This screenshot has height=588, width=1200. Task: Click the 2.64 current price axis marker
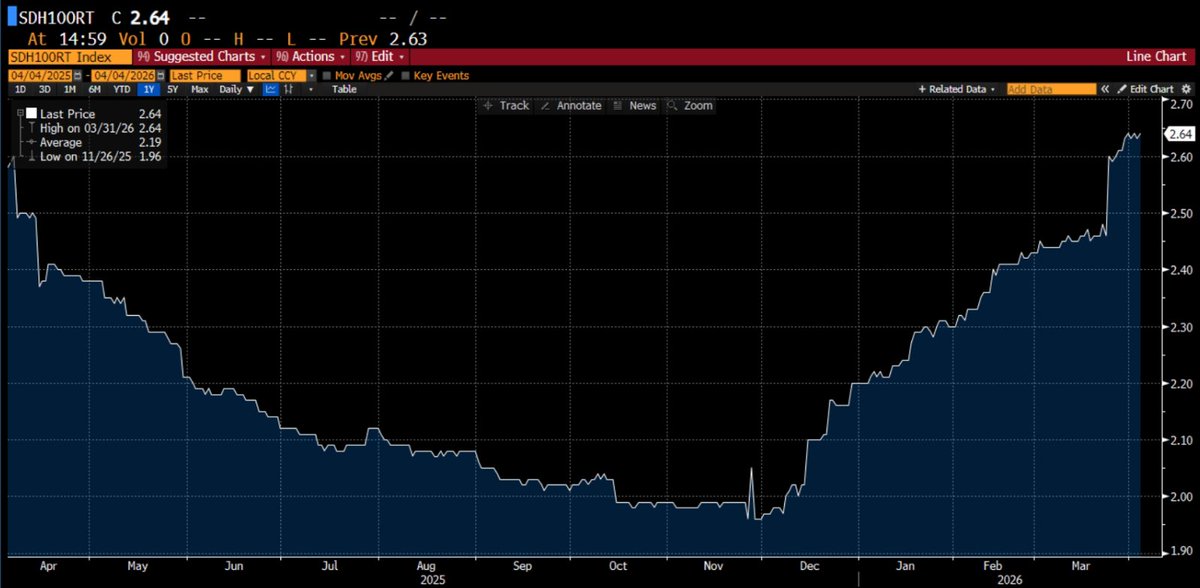click(1178, 133)
